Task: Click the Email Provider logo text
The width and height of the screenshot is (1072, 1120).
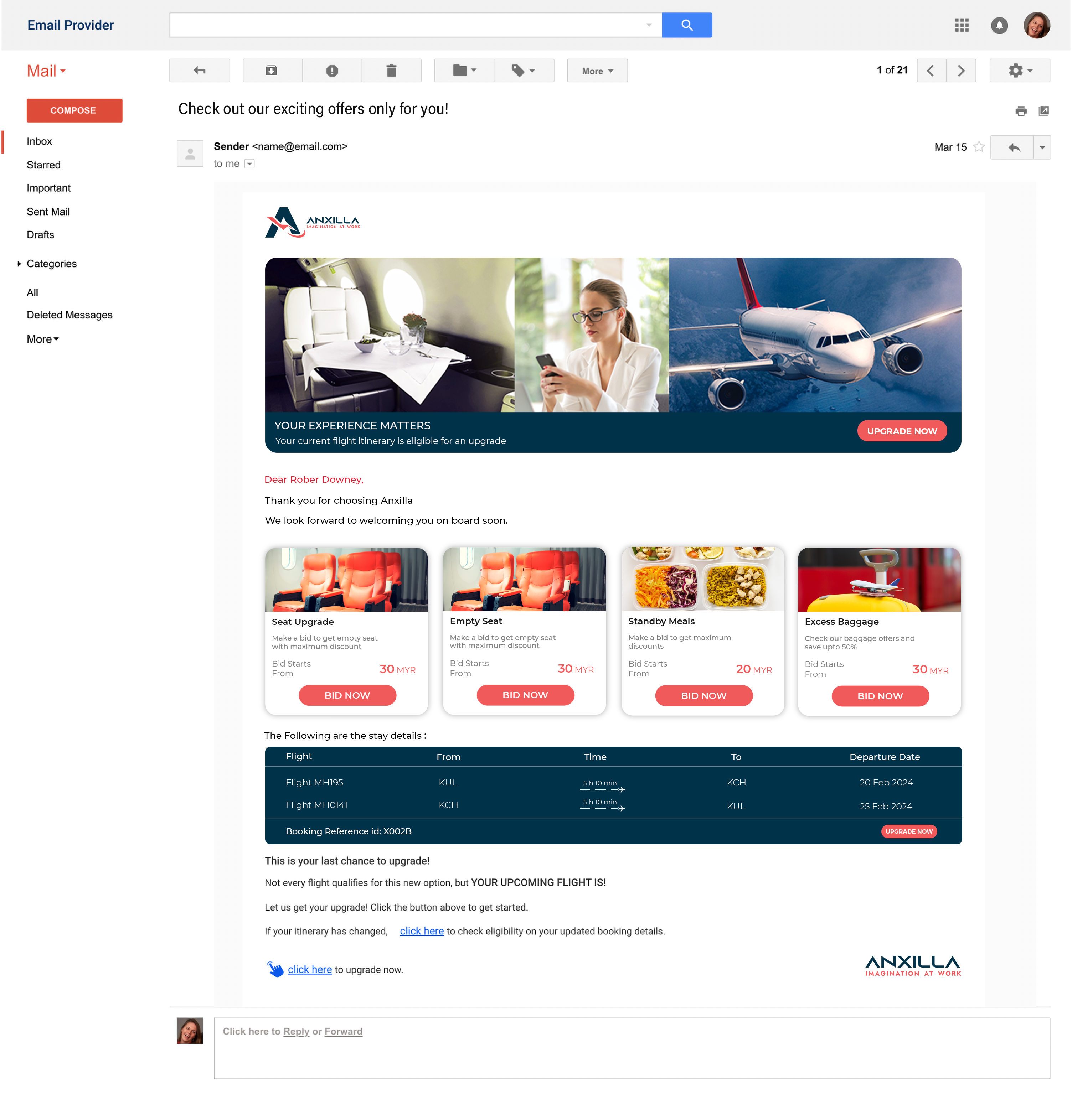Action: 70,25
